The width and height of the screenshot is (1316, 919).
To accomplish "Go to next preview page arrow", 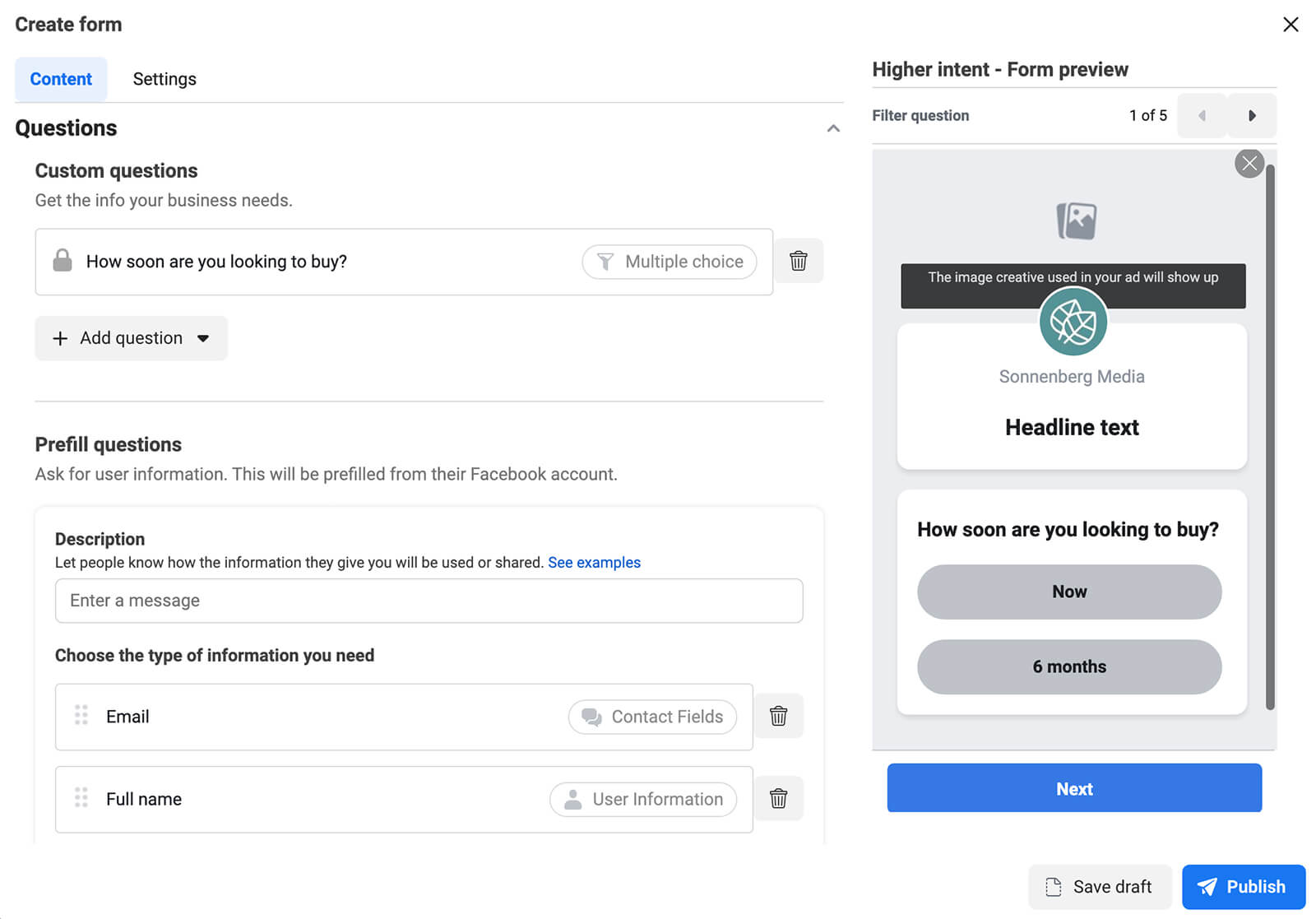I will pyautogui.click(x=1252, y=116).
